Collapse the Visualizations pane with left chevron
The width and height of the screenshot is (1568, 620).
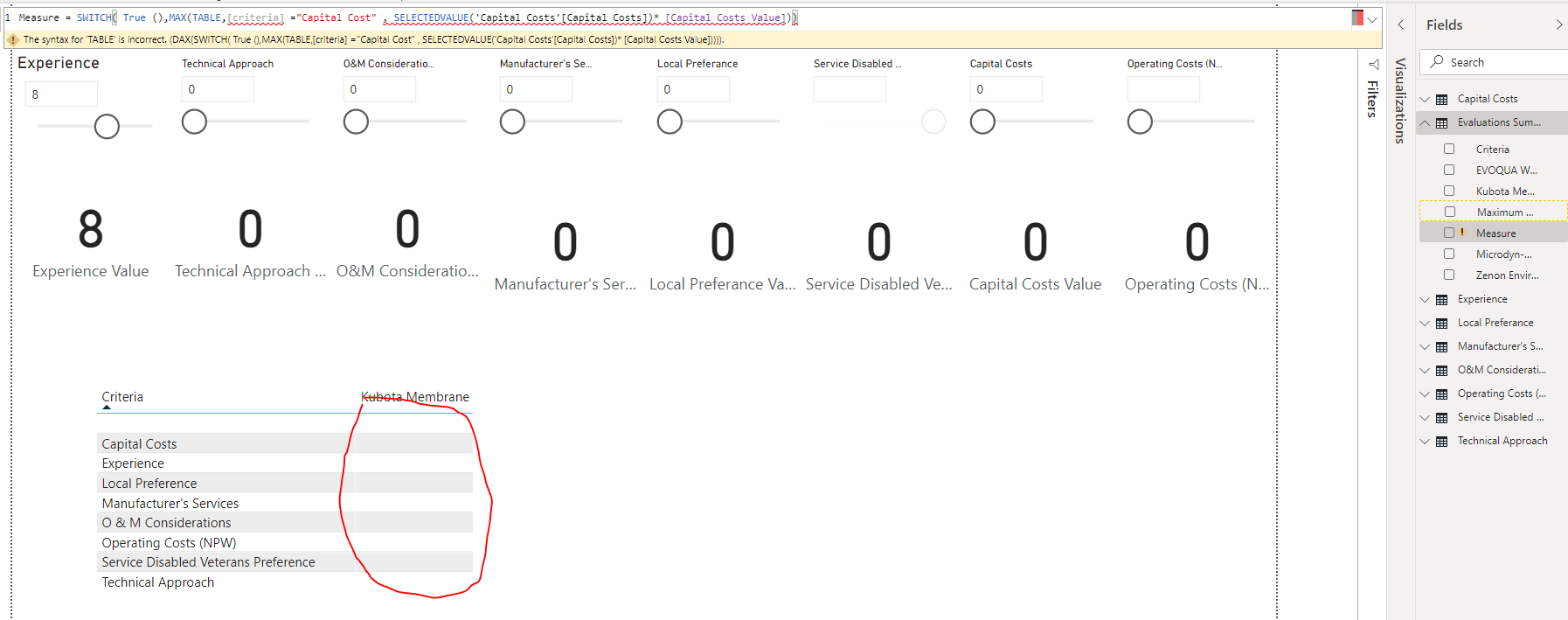1401,24
